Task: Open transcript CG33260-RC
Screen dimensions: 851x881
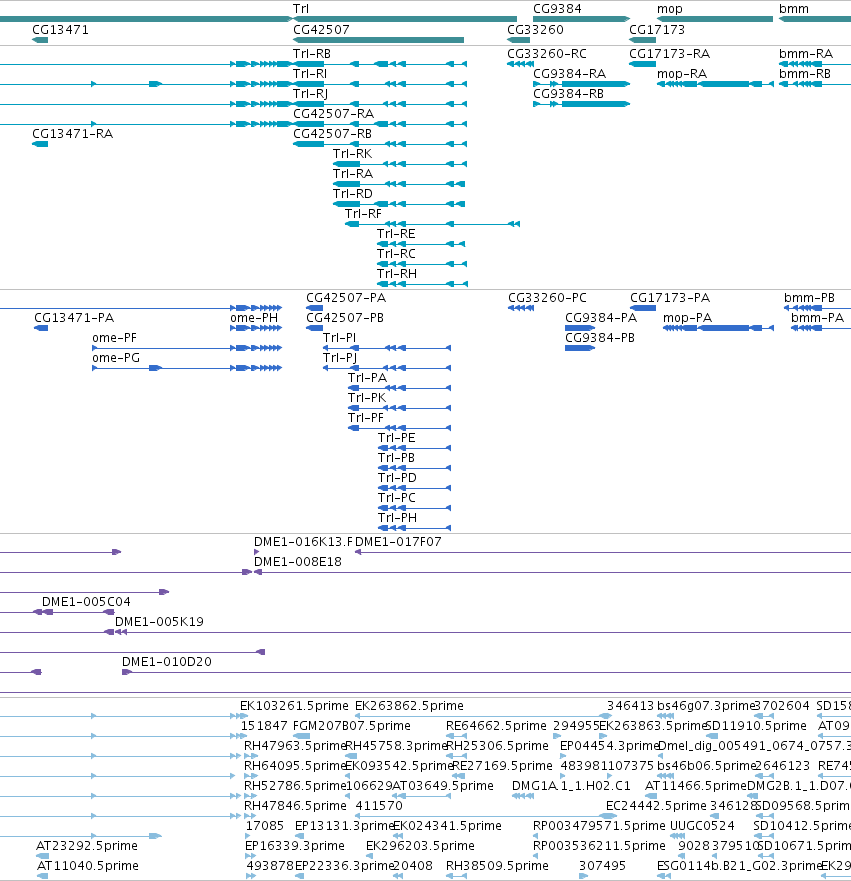Action: click(x=547, y=54)
